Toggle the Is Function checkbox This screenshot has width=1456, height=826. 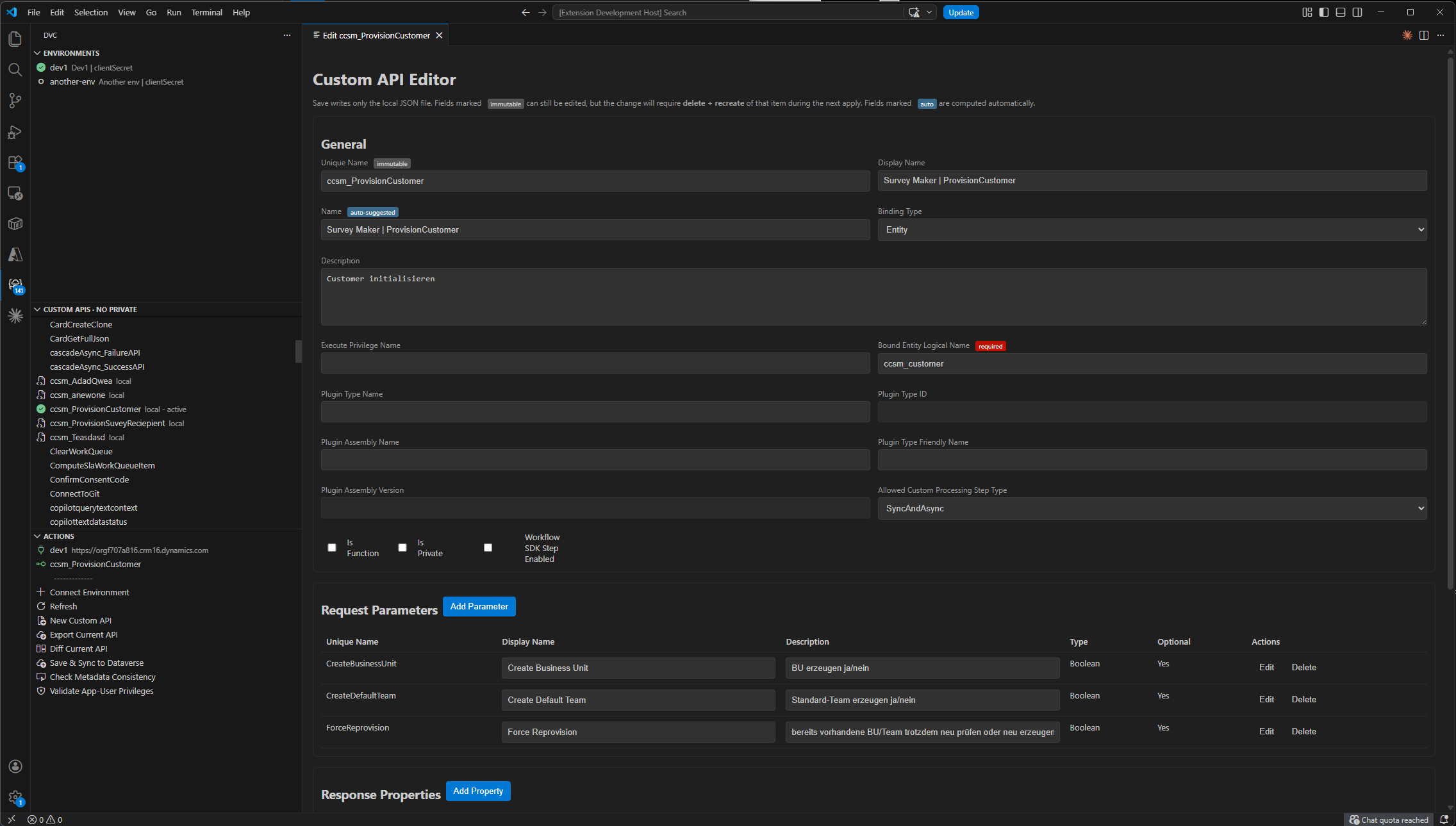pyautogui.click(x=332, y=547)
